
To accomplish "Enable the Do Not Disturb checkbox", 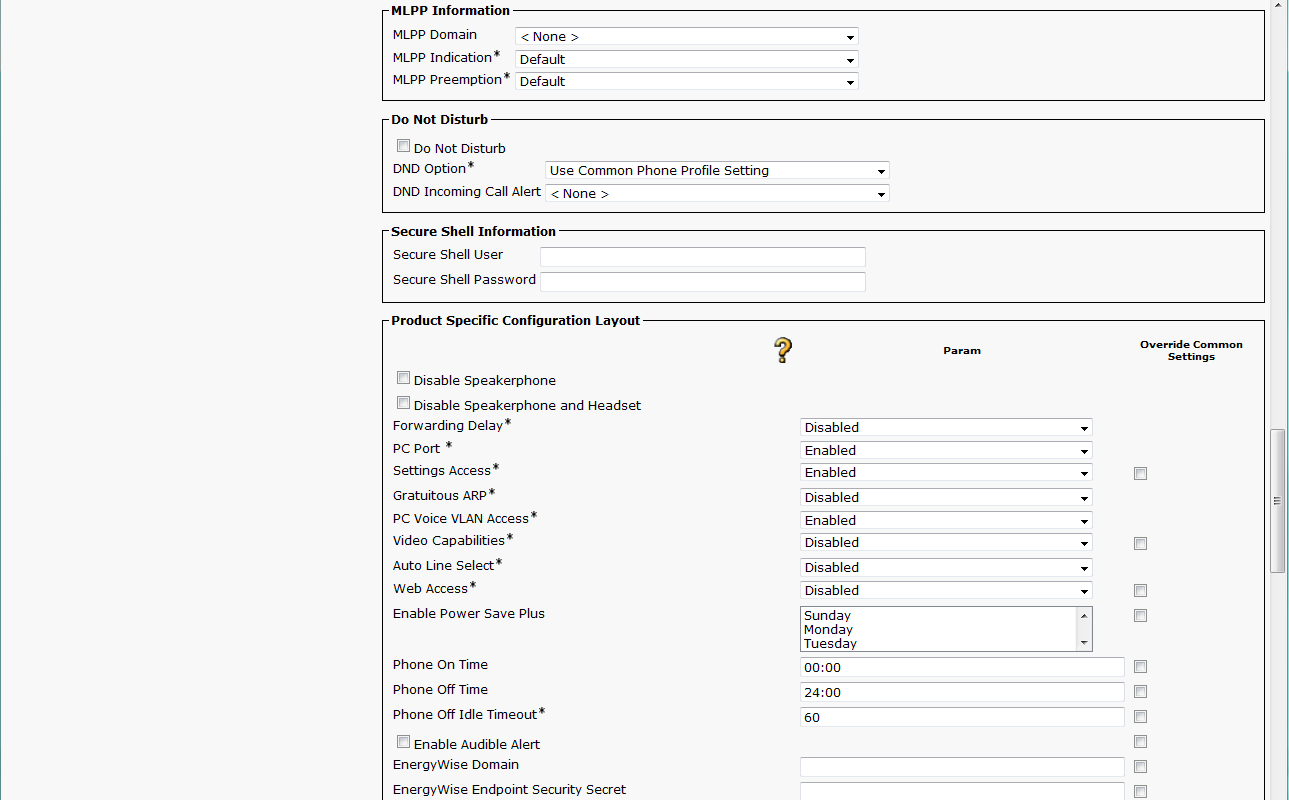I will (x=403, y=146).
